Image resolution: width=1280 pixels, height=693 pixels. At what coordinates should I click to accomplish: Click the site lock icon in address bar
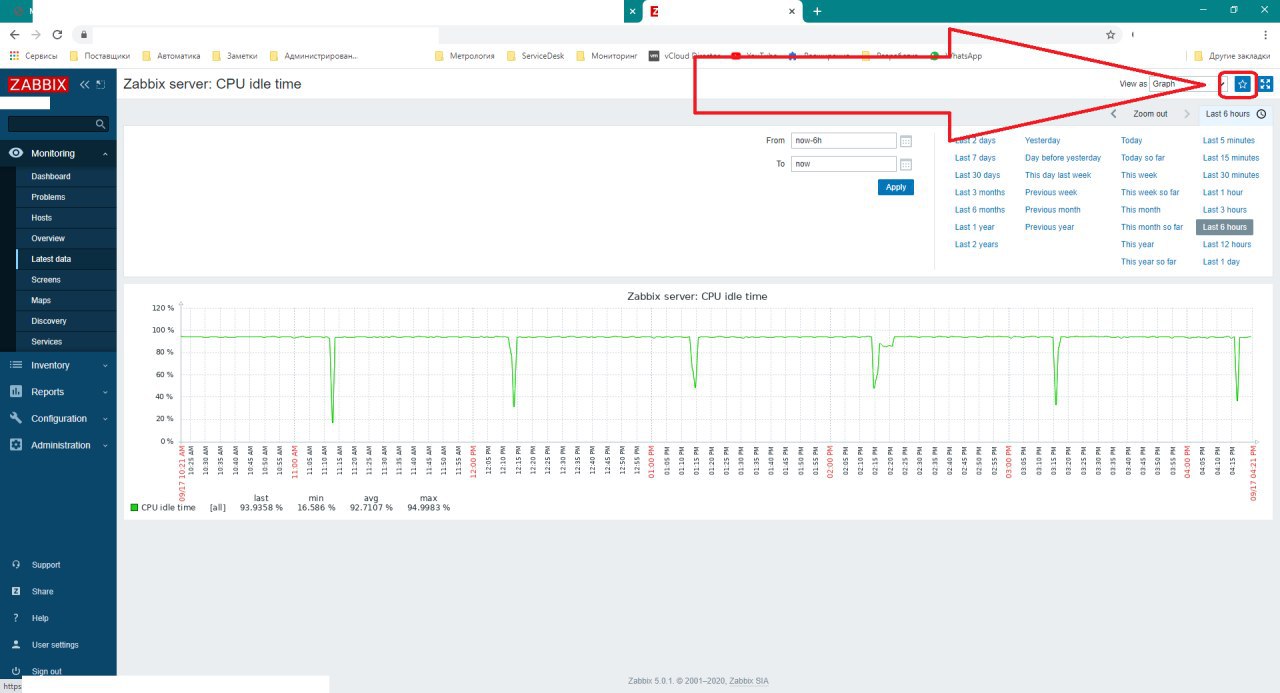84,34
